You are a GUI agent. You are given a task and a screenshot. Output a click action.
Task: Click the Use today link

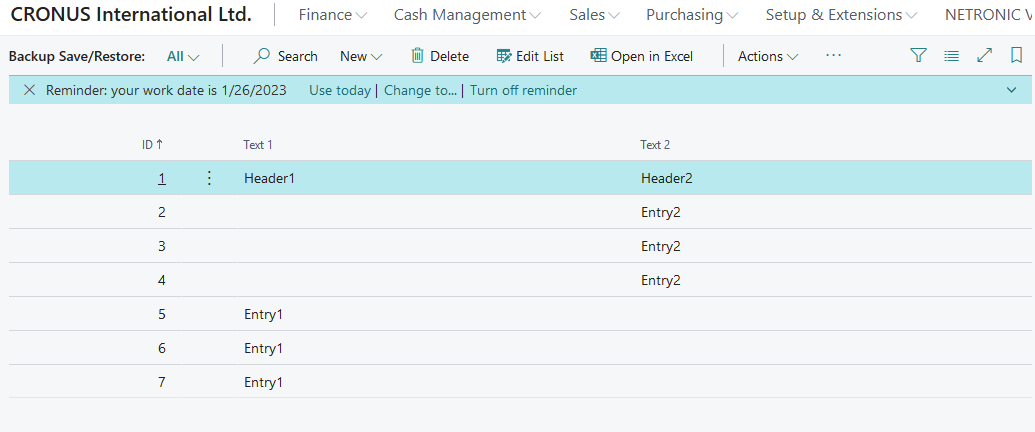point(340,90)
